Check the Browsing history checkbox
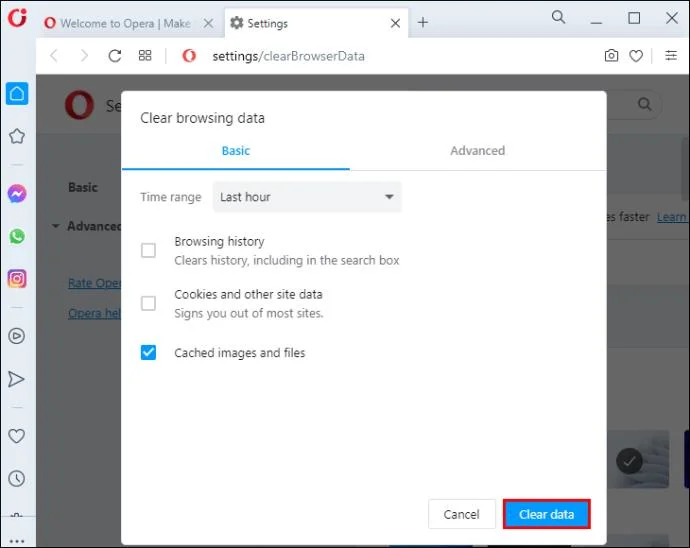This screenshot has width=690, height=548. (148, 250)
